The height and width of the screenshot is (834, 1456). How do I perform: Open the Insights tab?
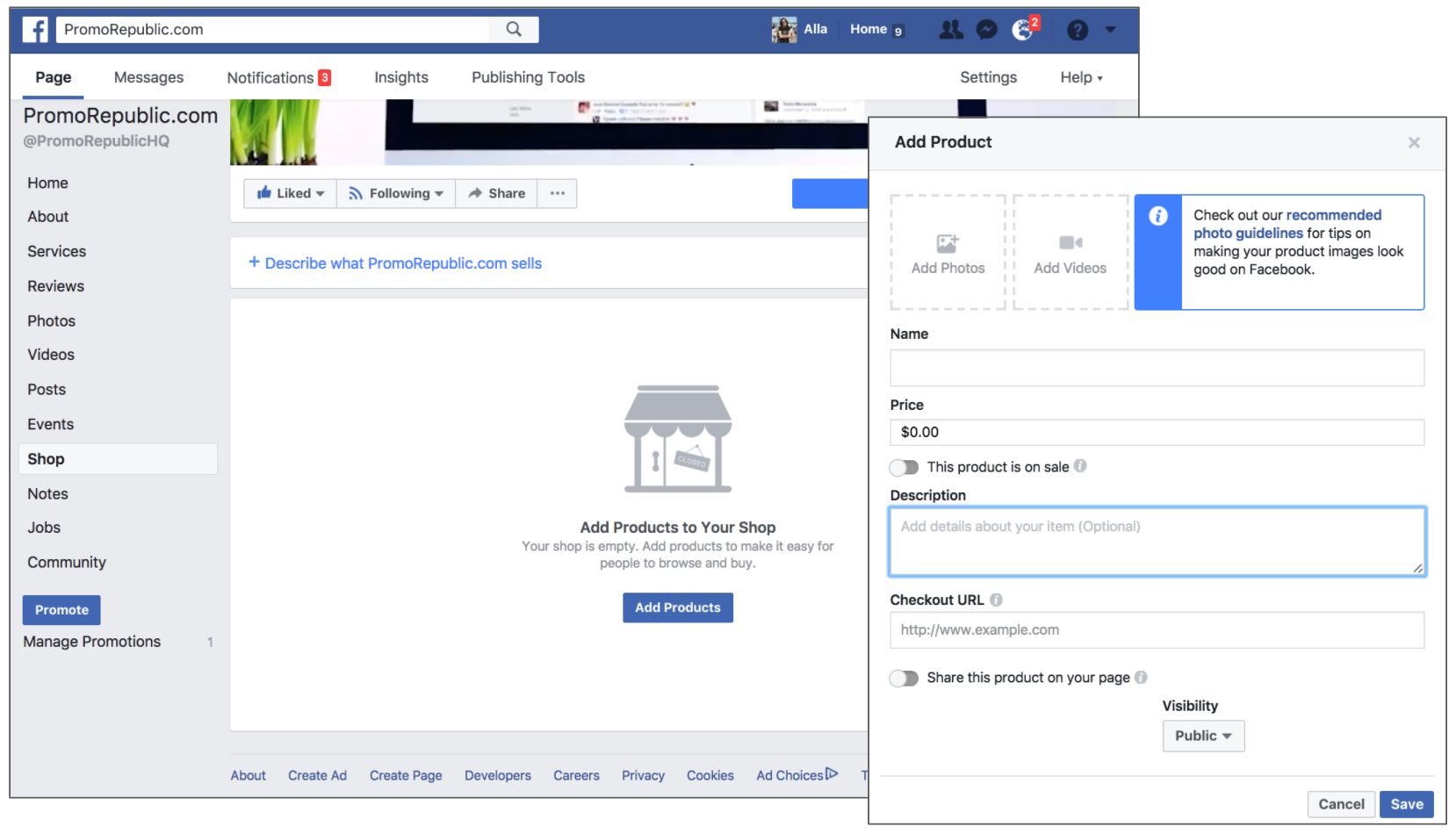pyautogui.click(x=401, y=77)
